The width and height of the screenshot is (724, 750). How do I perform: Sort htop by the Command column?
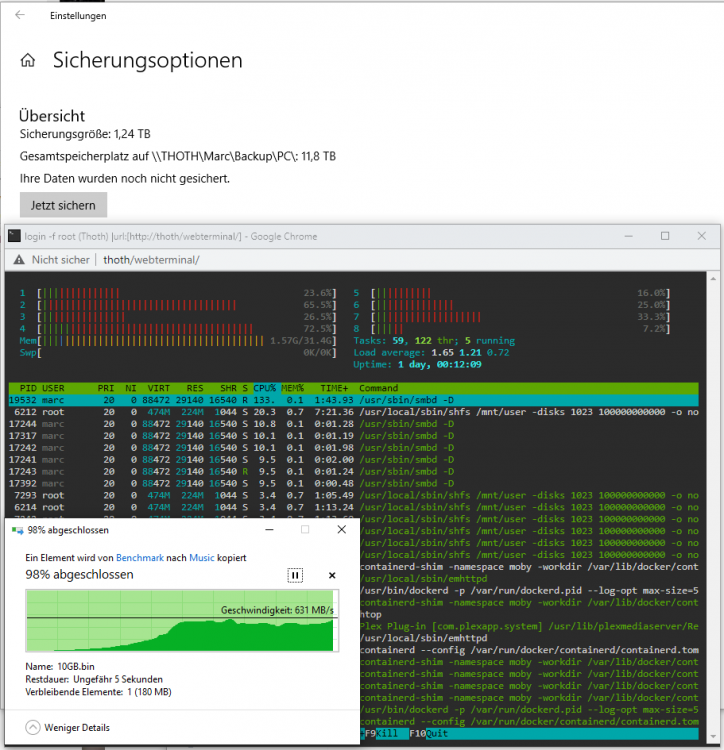pyautogui.click(x=378, y=388)
